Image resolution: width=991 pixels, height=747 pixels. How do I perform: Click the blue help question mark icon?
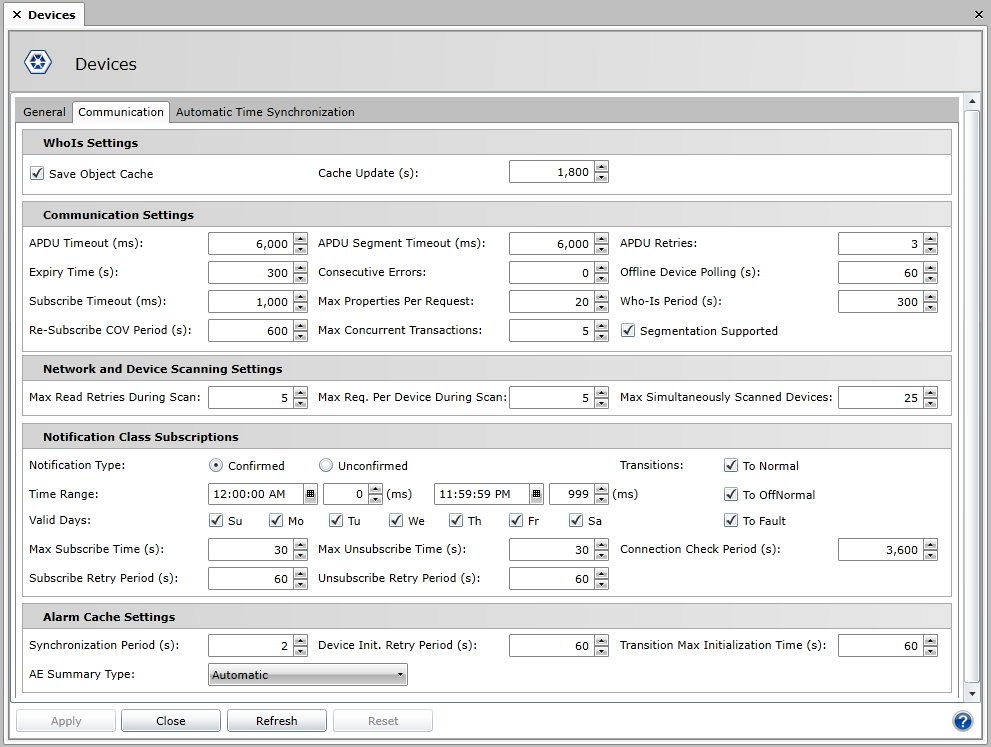[x=962, y=721]
